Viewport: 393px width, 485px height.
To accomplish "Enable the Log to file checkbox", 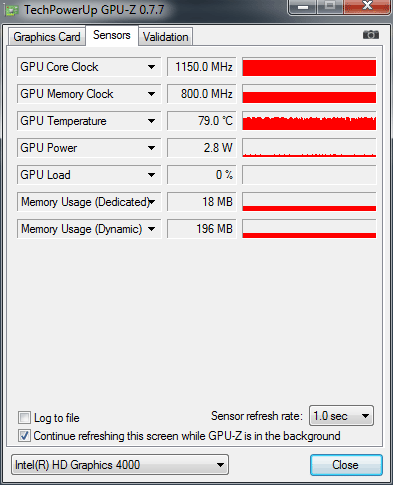I will 24,417.
